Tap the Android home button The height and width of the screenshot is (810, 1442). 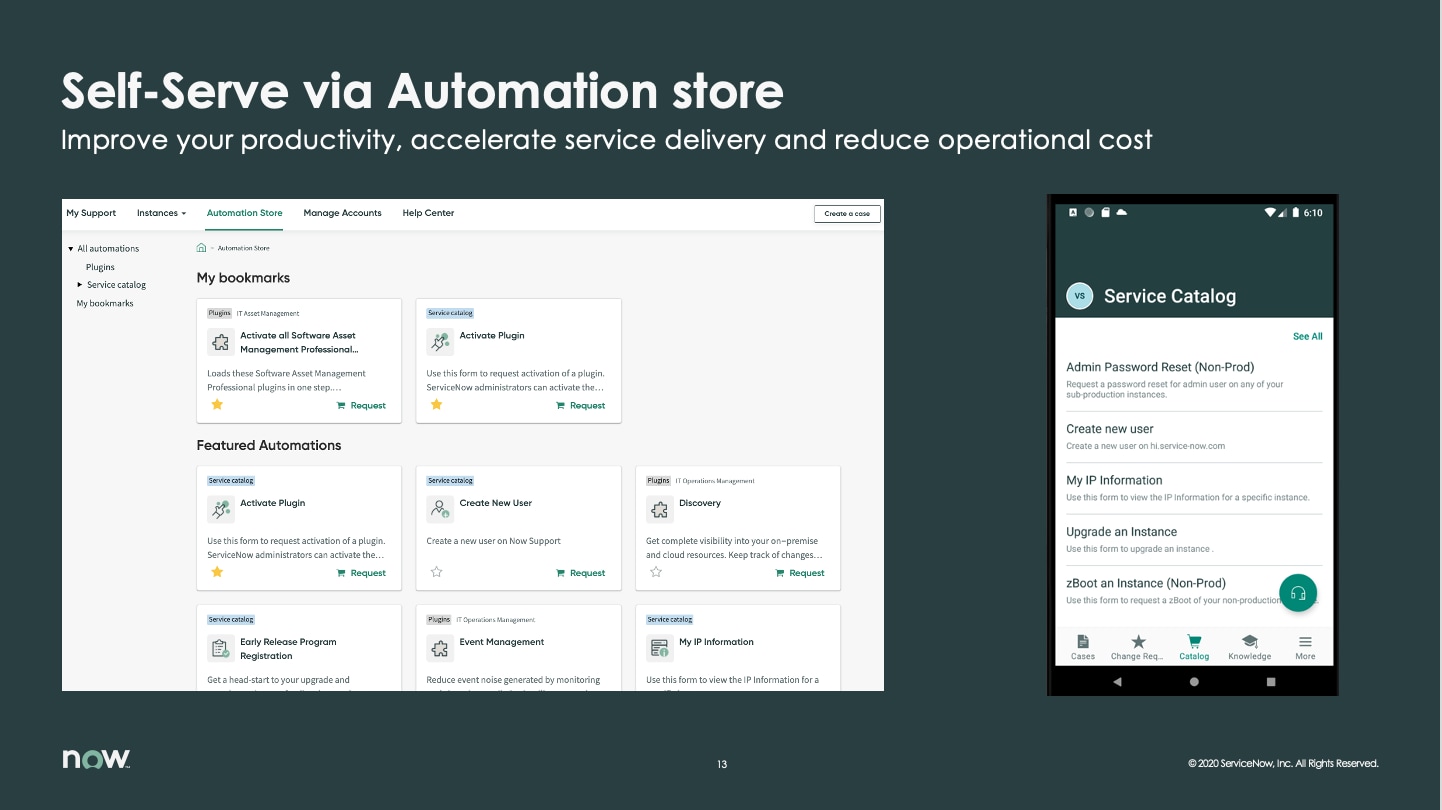pyautogui.click(x=1194, y=682)
